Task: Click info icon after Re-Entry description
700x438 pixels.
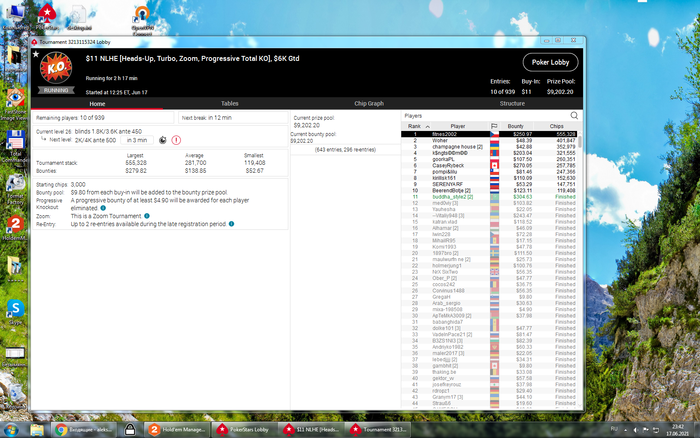Action: click(231, 224)
